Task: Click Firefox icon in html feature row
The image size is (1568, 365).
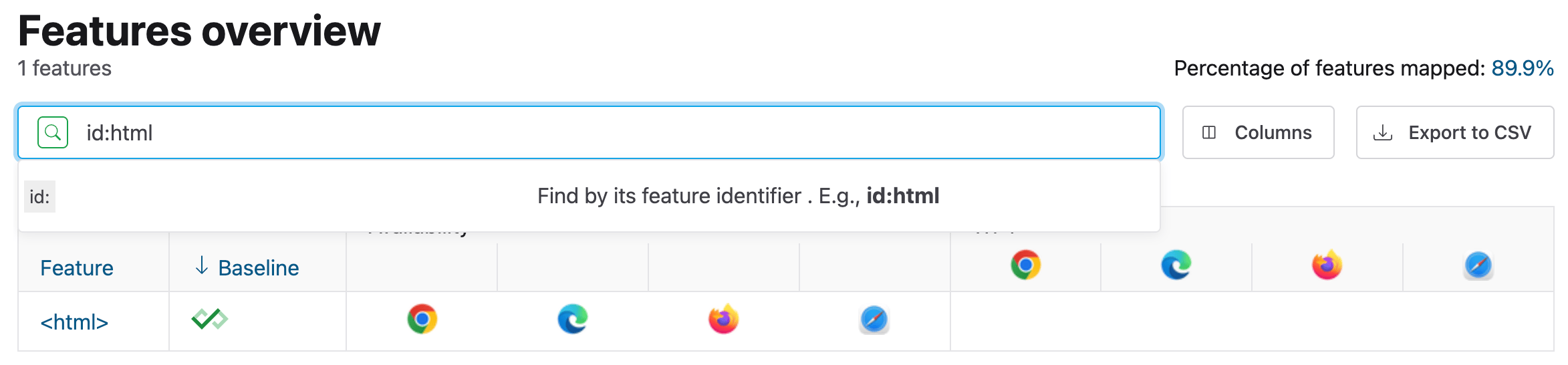Action: (x=724, y=320)
